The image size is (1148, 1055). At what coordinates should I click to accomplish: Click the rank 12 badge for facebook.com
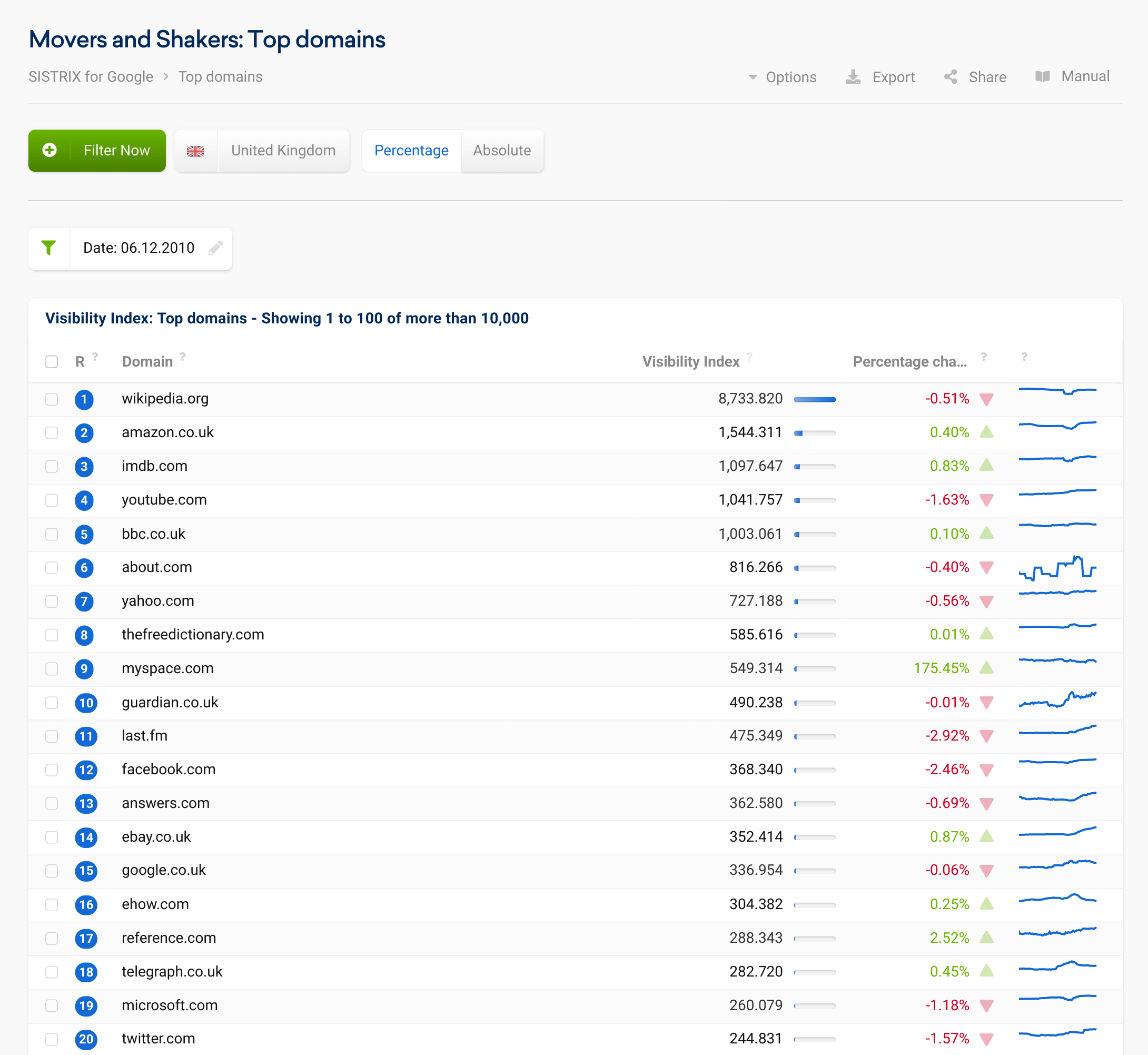tap(86, 770)
